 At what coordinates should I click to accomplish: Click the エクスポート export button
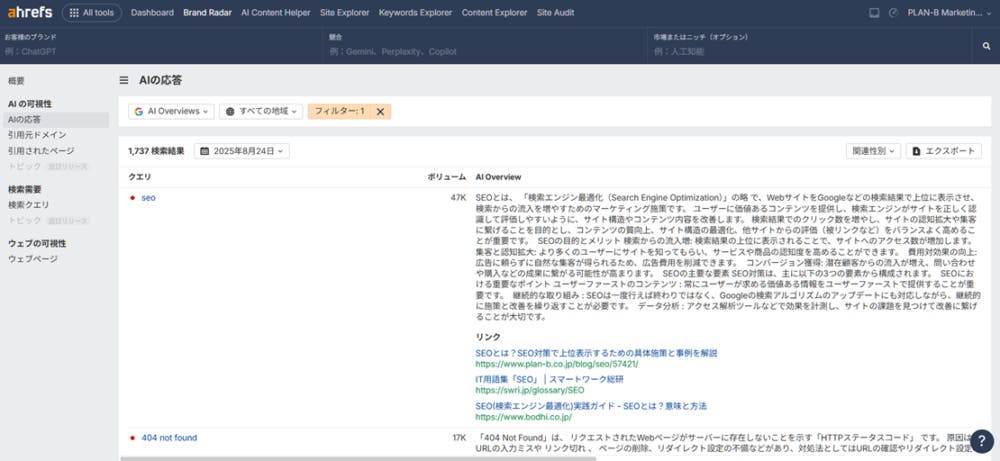[943, 151]
